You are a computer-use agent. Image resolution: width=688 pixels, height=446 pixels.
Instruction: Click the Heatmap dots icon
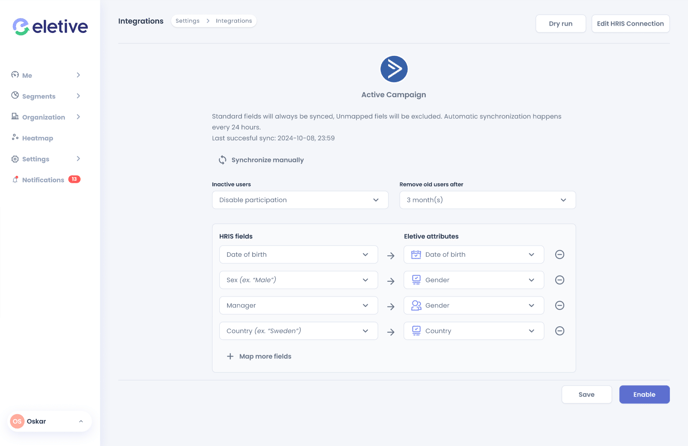[15, 137]
